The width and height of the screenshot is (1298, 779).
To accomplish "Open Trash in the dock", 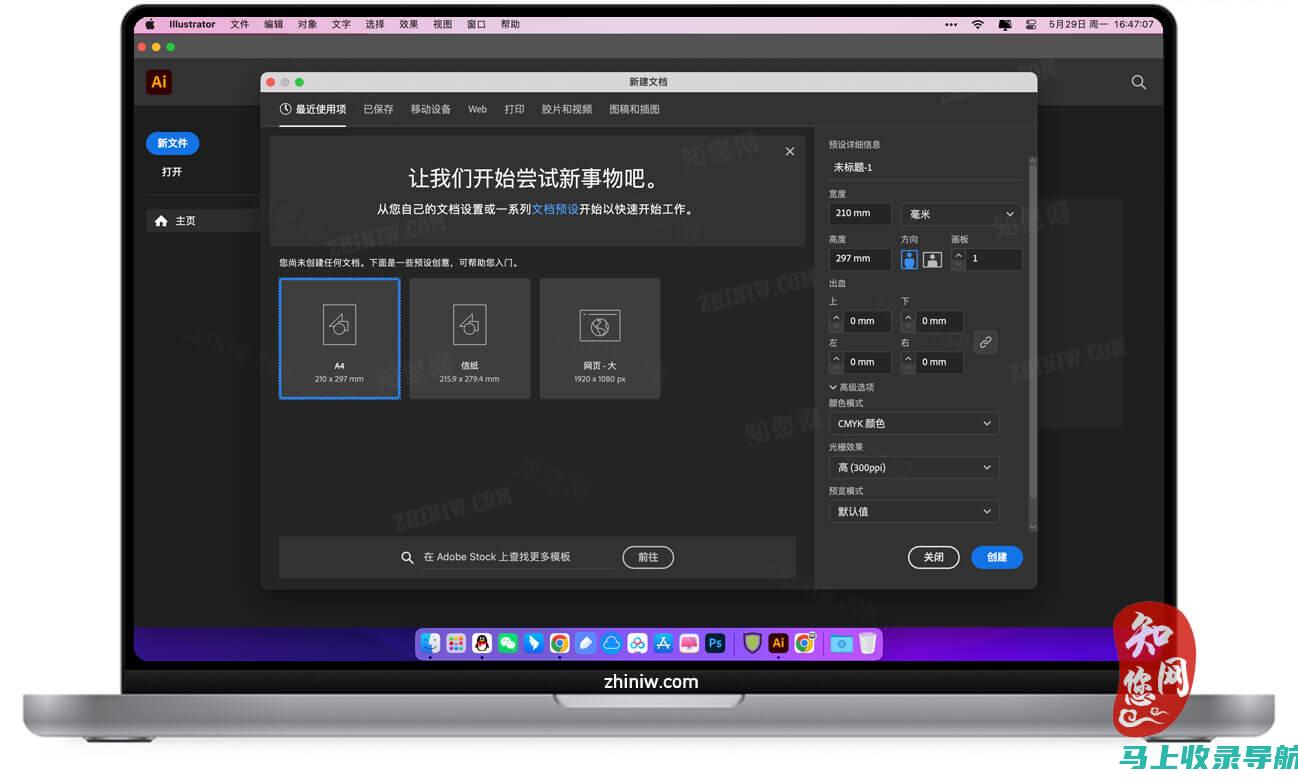I will click(867, 643).
